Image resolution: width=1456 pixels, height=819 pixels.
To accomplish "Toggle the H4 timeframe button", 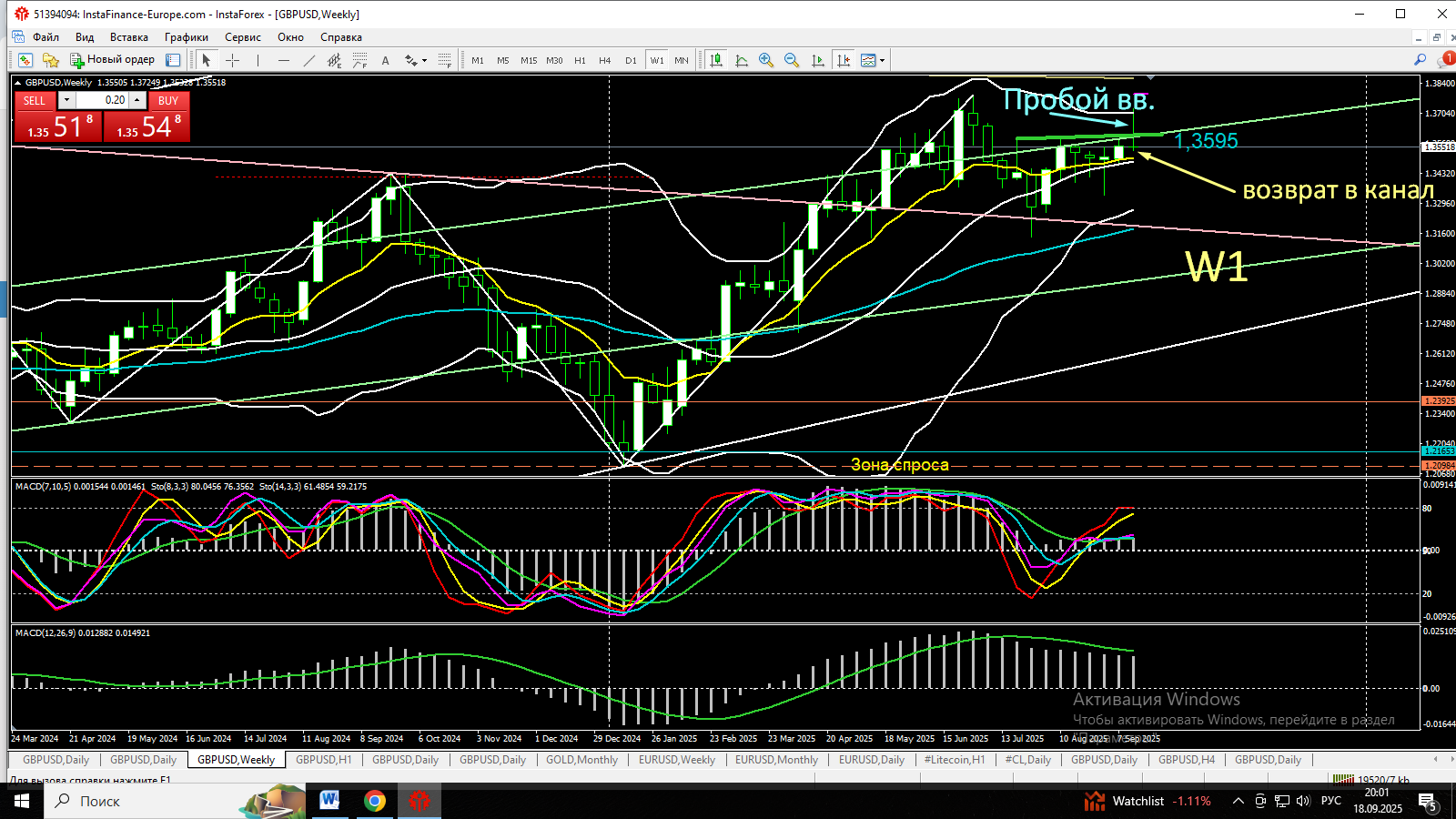I will pos(605,60).
